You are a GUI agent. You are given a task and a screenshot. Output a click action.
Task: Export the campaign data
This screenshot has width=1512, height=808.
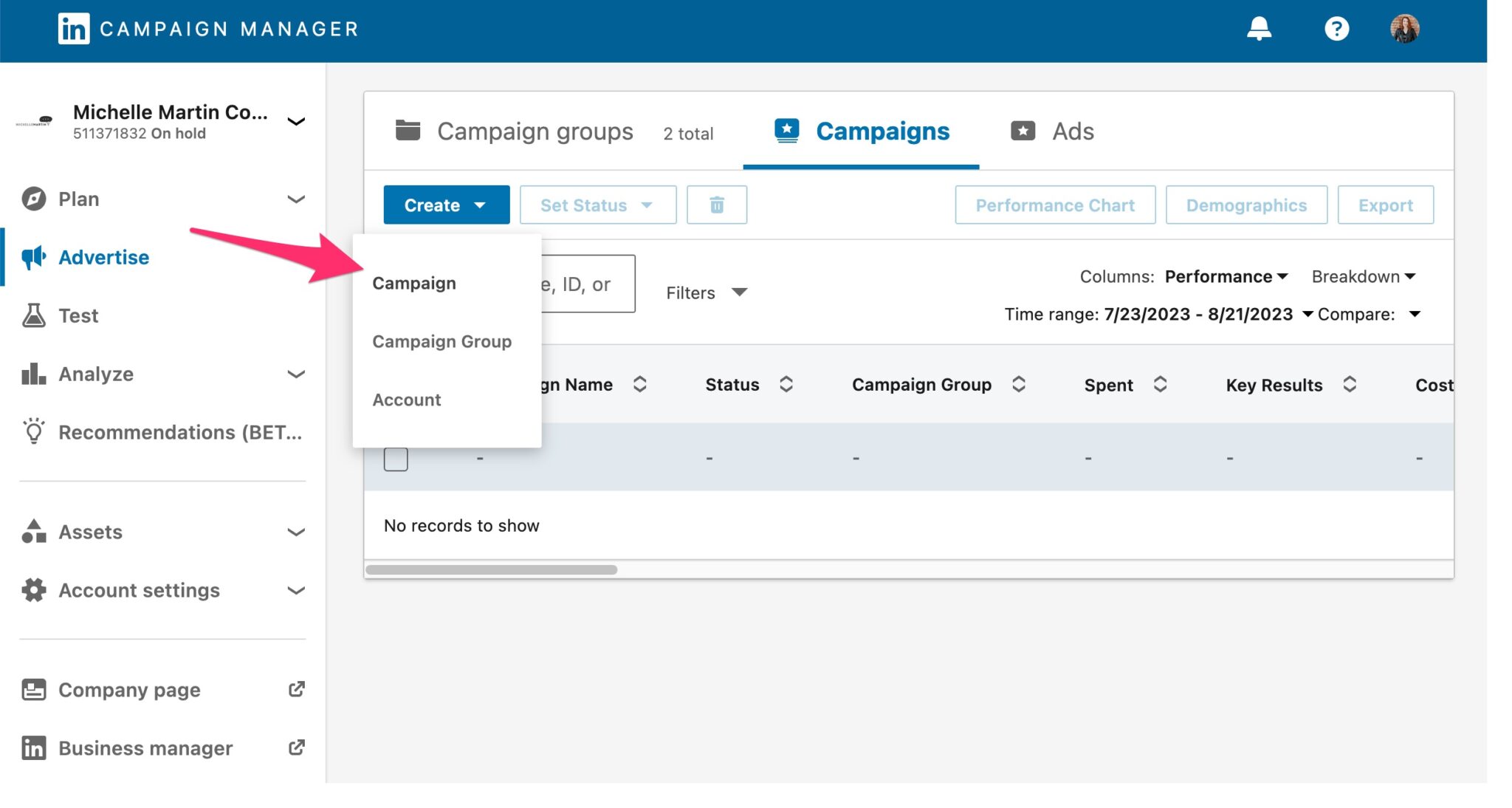pos(1386,205)
